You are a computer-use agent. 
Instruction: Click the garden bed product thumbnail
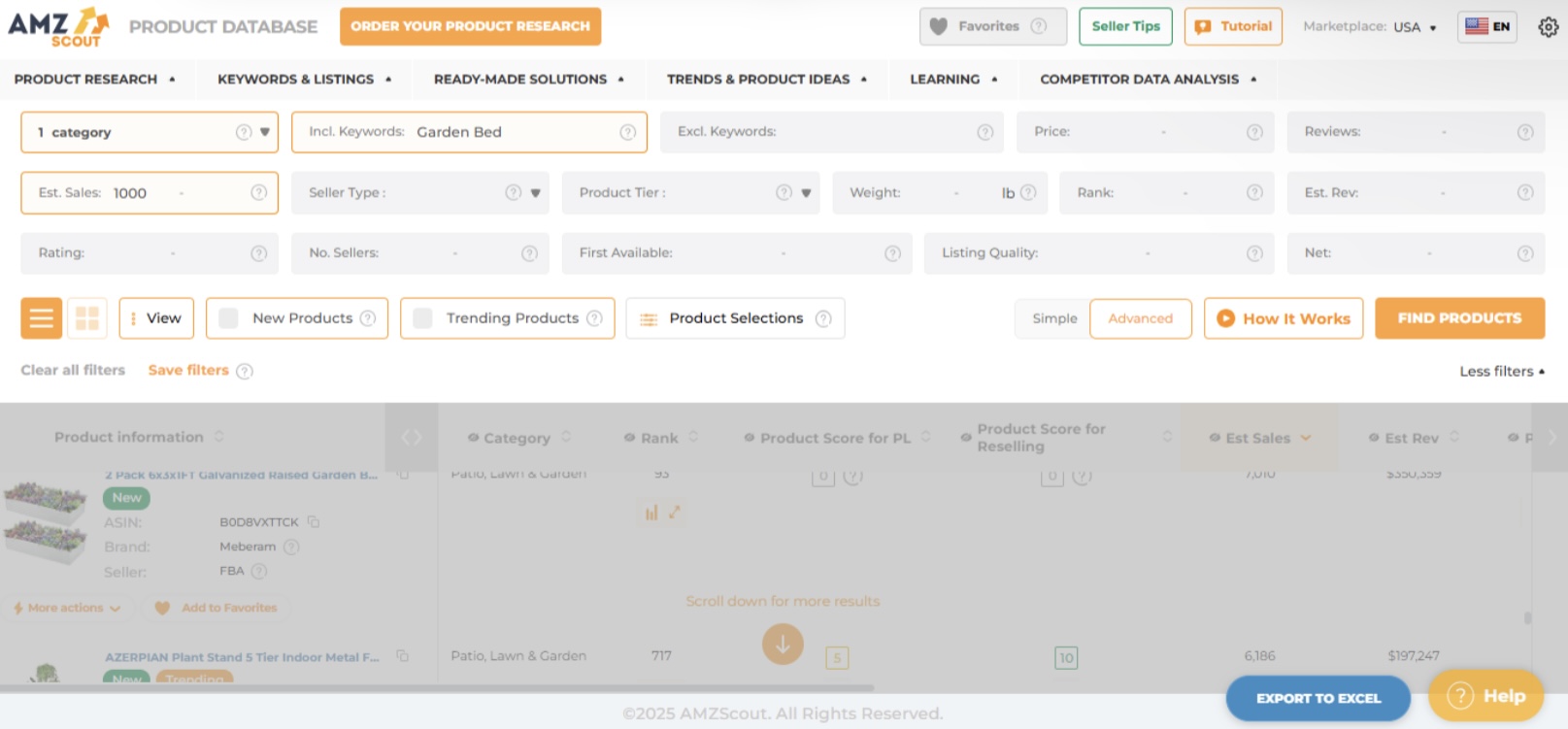coord(45,524)
